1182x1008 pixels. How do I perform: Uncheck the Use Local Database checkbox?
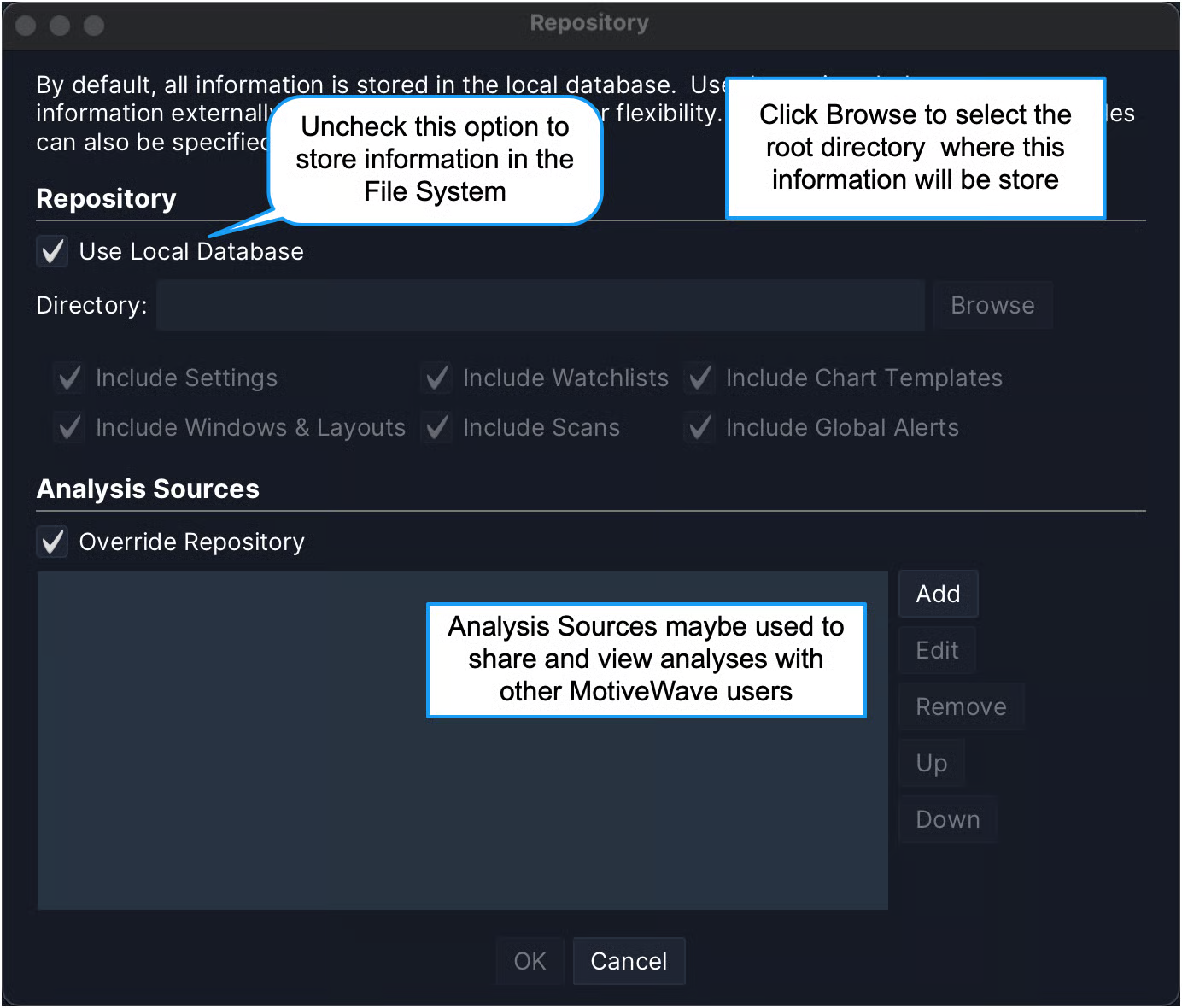click(53, 252)
